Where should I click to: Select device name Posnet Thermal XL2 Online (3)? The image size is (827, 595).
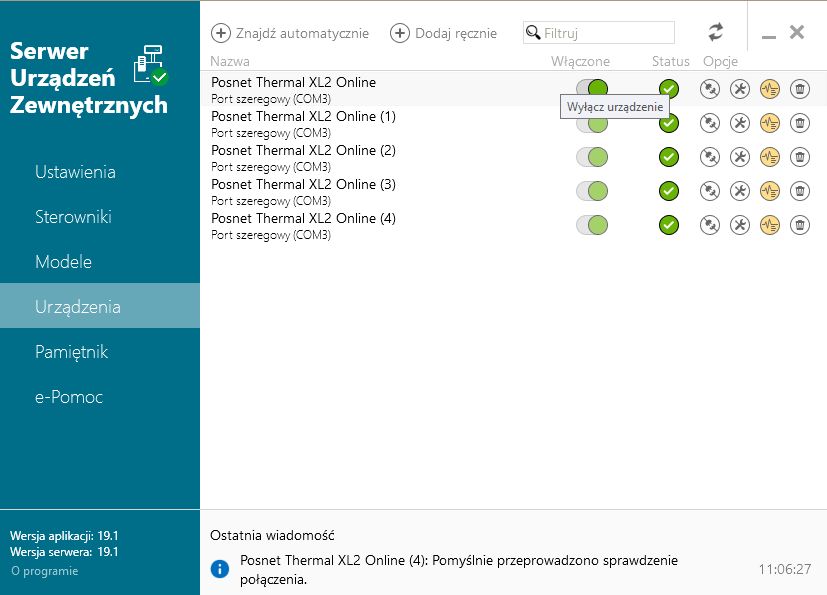click(x=303, y=184)
